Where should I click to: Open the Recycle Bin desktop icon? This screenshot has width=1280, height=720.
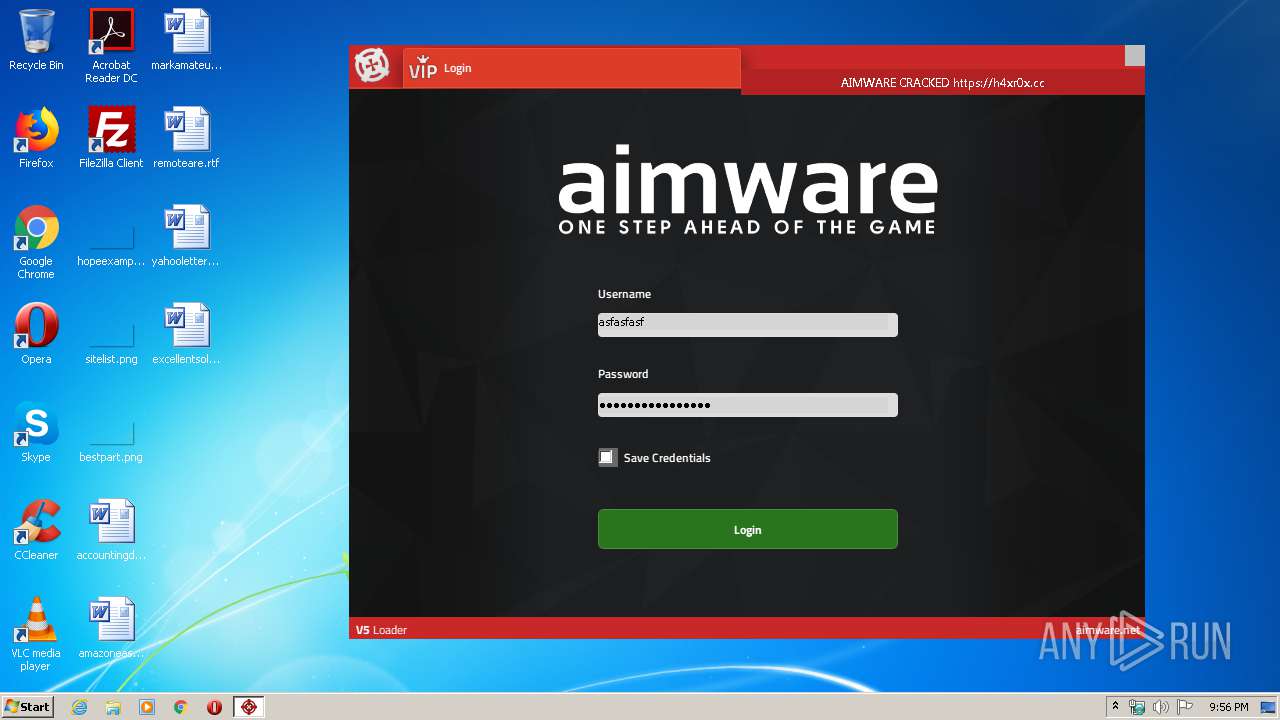pyautogui.click(x=36, y=41)
